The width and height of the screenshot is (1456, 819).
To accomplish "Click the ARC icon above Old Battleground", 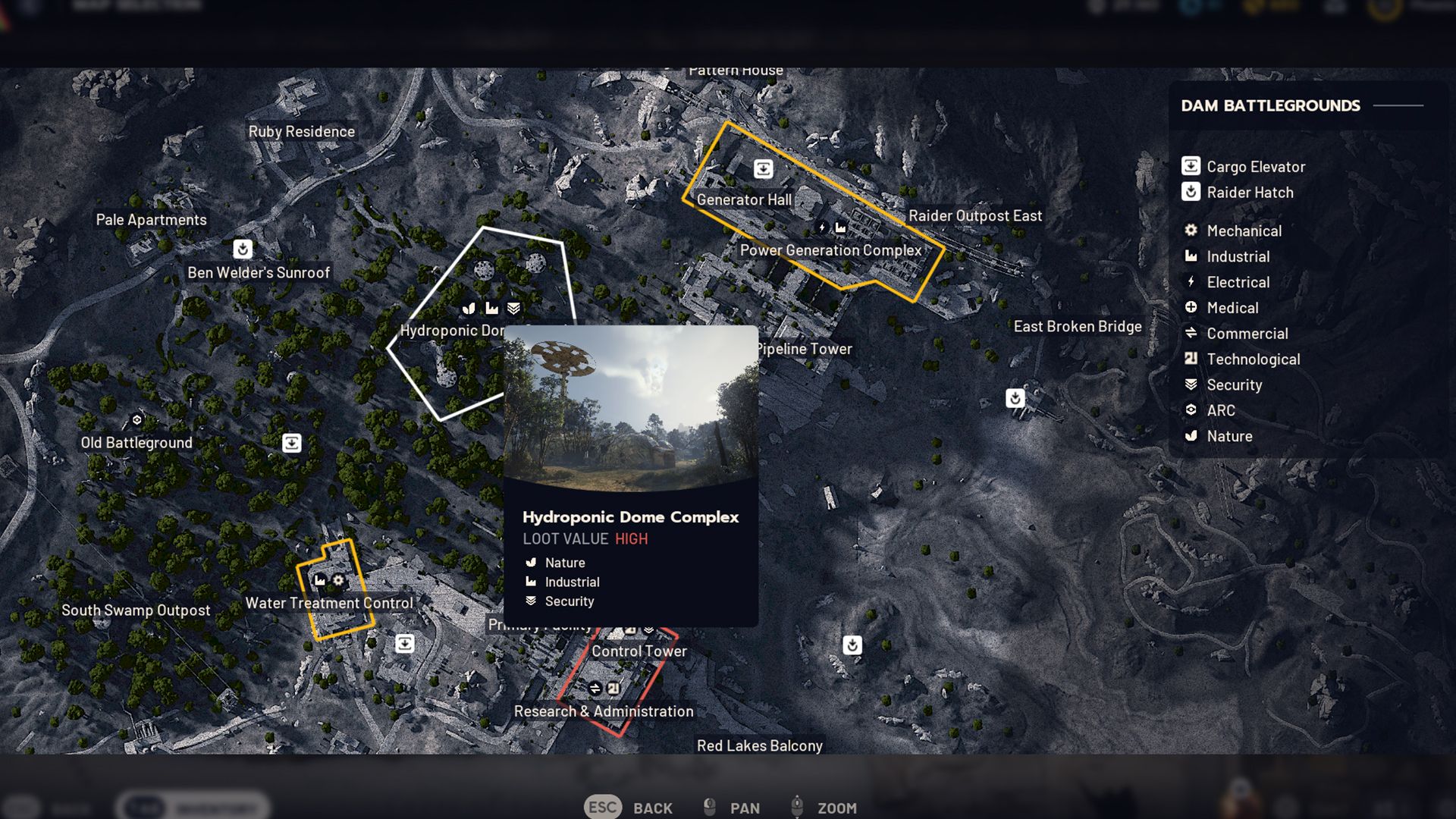I will (137, 419).
